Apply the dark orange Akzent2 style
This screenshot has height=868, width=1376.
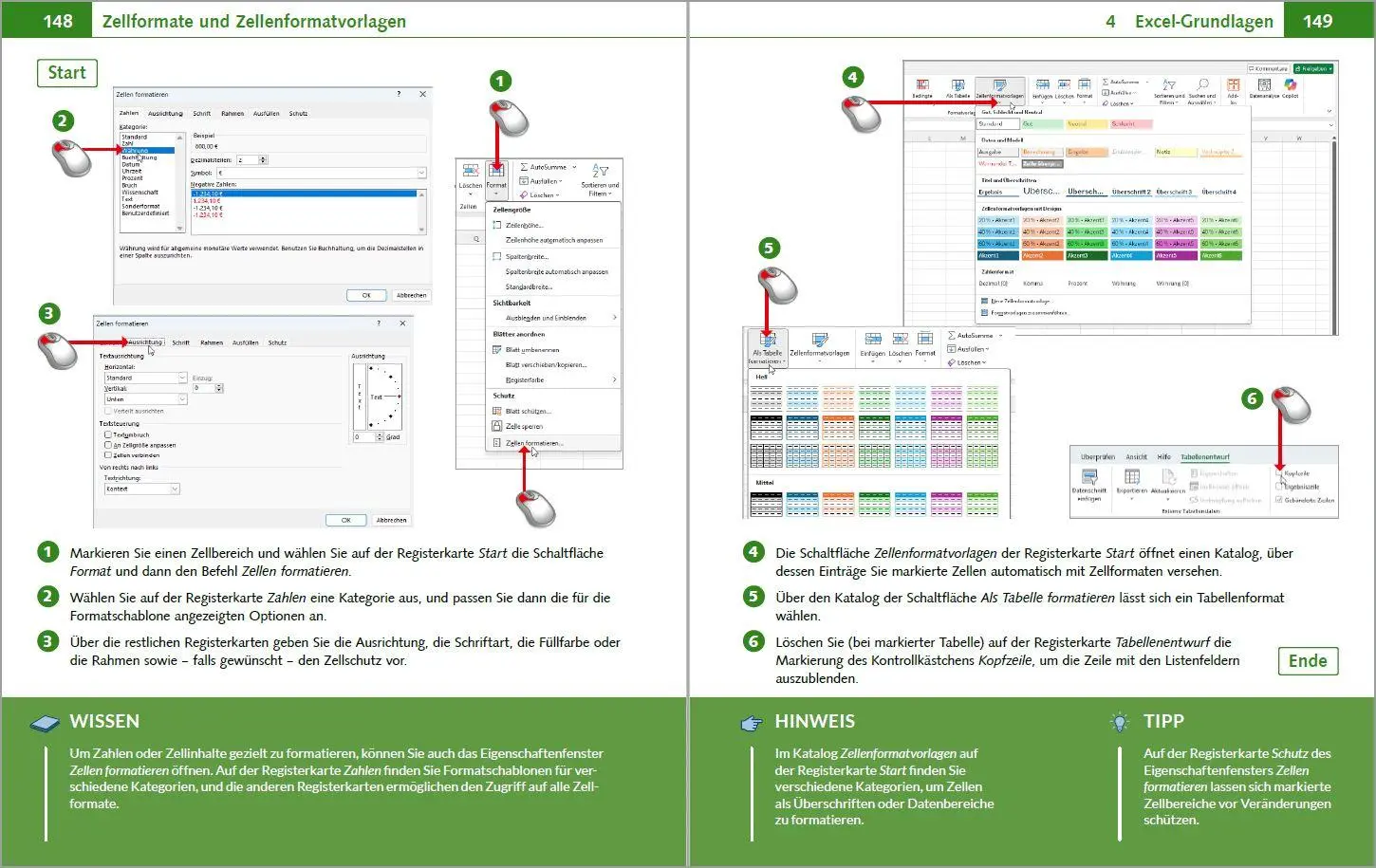click(1042, 255)
